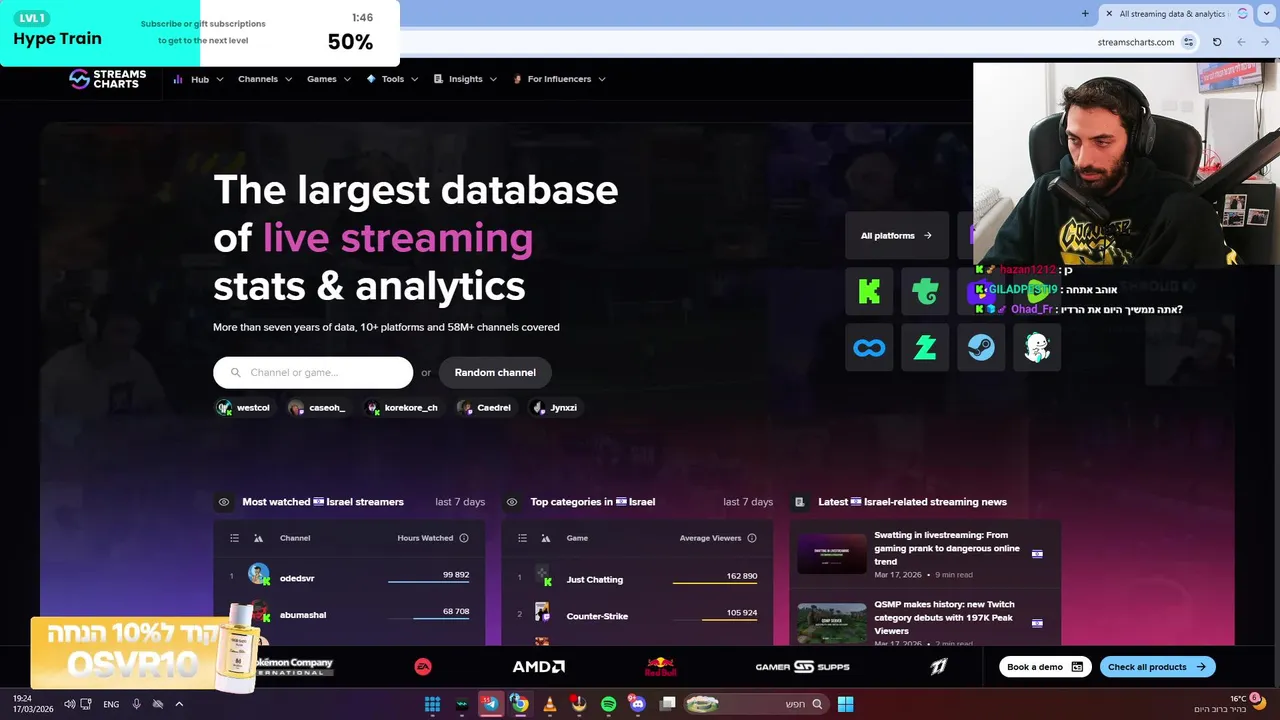The height and width of the screenshot is (720, 1280).
Task: Open a new browser tab with plus
Action: 1085,14
